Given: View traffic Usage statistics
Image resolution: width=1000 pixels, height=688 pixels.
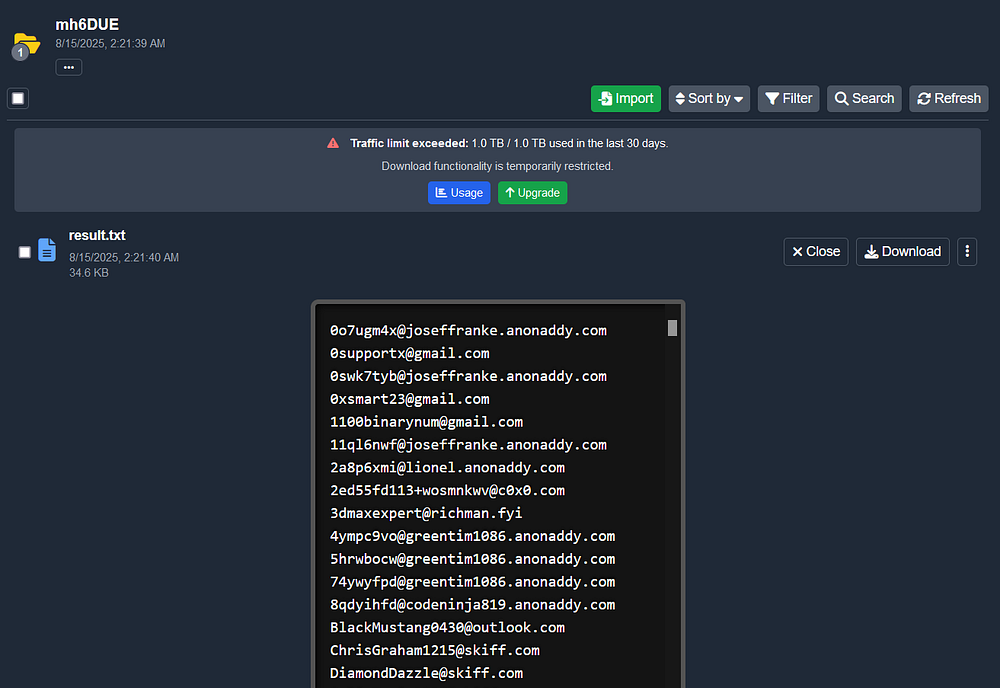Looking at the screenshot, I should (x=459, y=193).
